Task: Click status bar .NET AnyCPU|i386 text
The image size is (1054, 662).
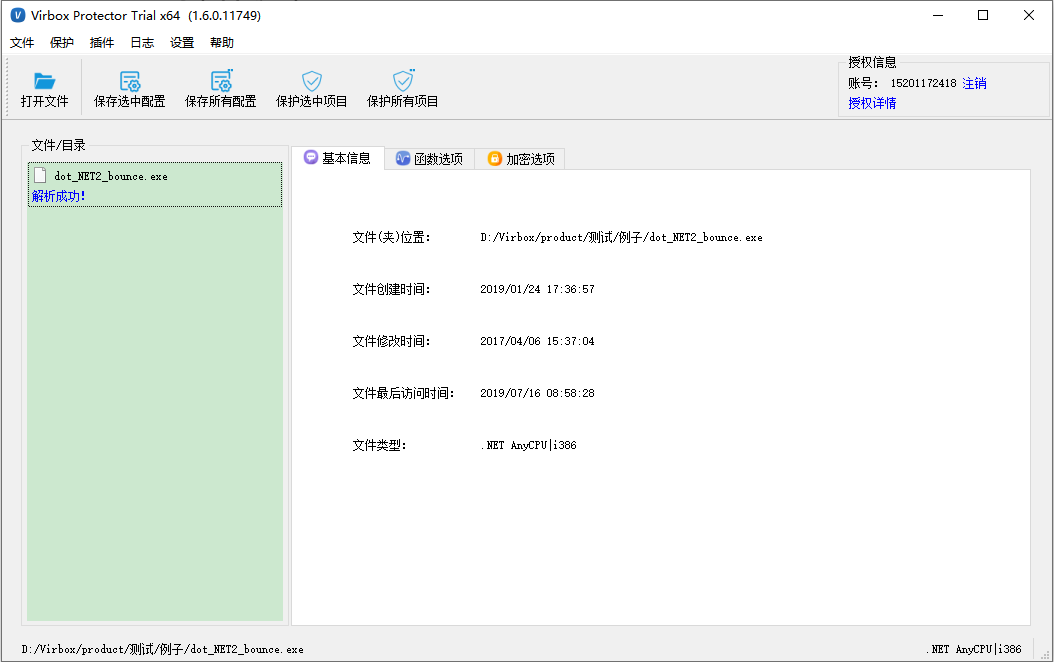Action: tap(973, 649)
